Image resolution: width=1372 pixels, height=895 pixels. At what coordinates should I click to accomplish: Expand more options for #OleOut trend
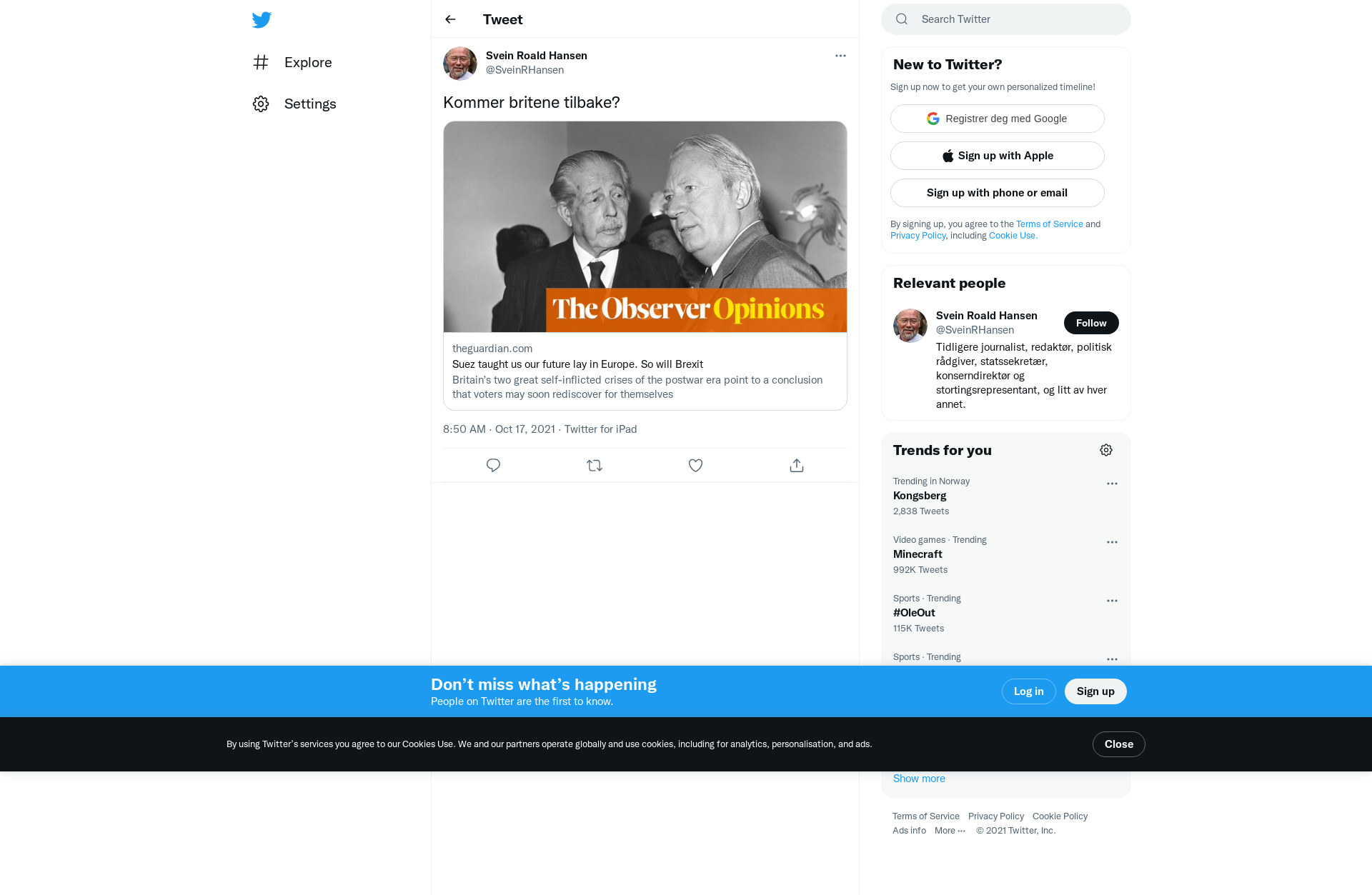point(1112,601)
